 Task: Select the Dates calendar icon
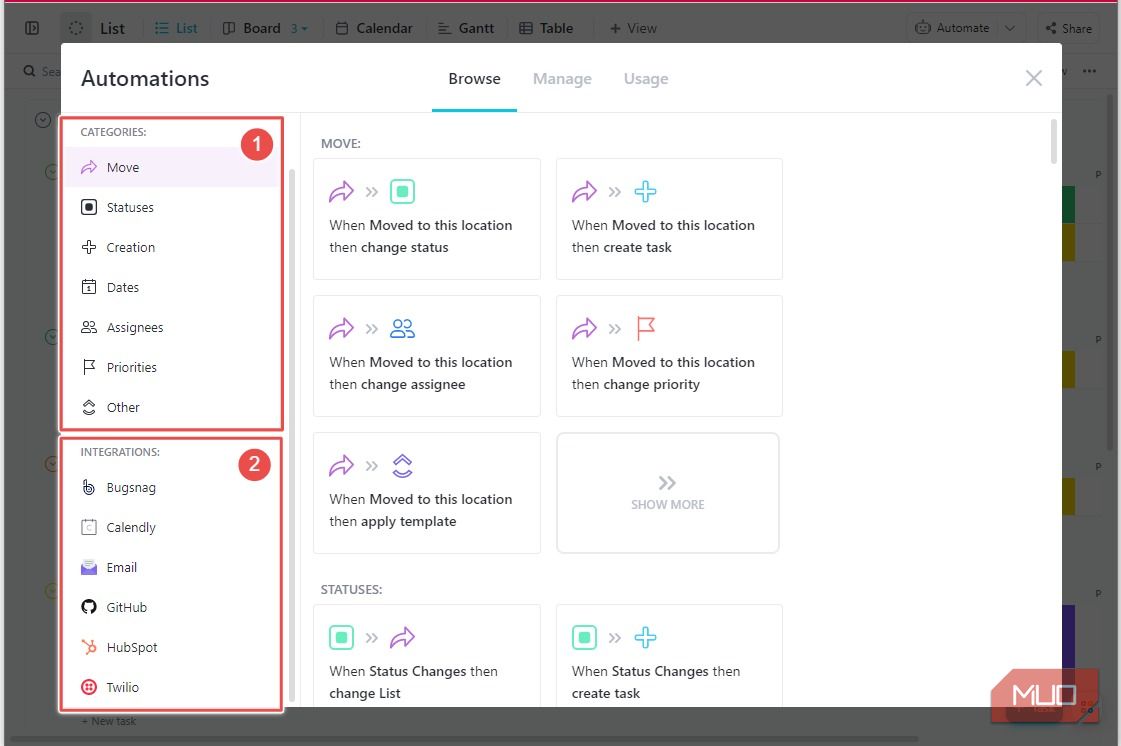tap(89, 287)
